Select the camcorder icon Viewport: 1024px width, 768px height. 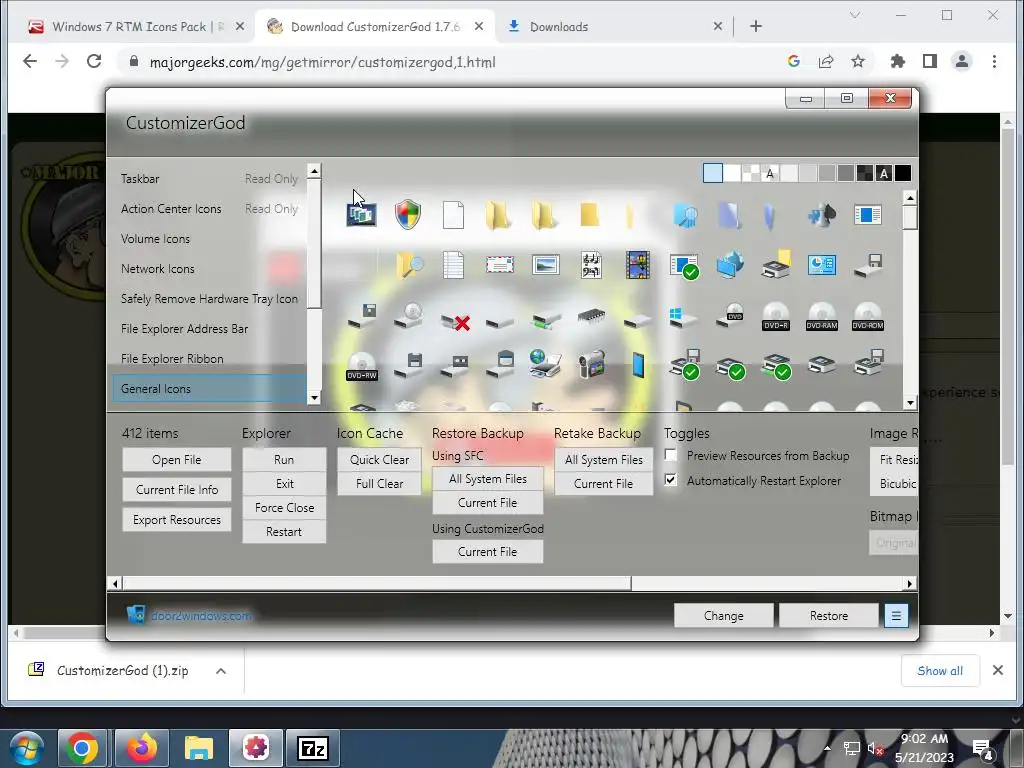click(592, 365)
